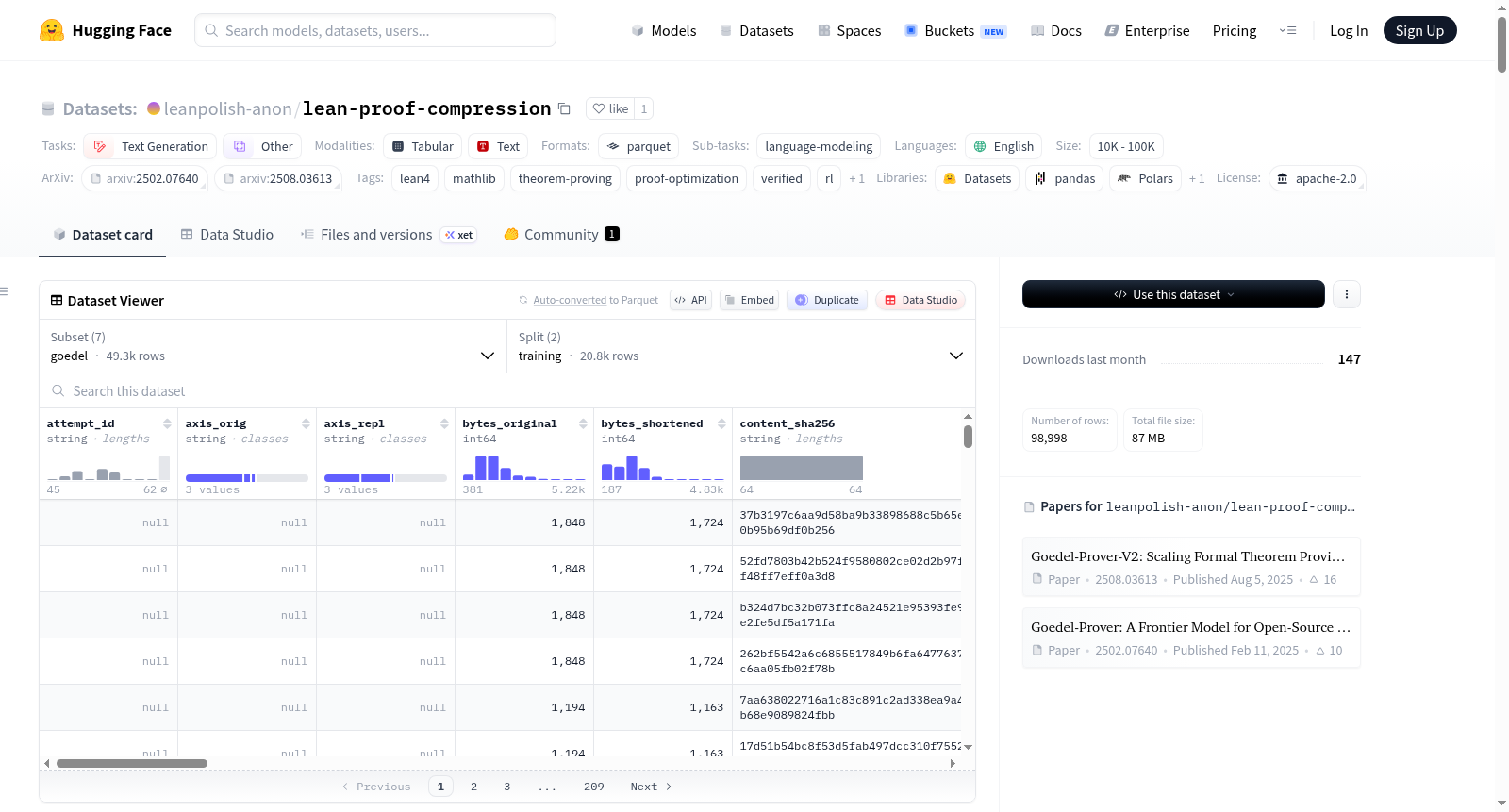Image resolution: width=1509 pixels, height=812 pixels.
Task: Click the Sign Up button
Action: point(1419,30)
